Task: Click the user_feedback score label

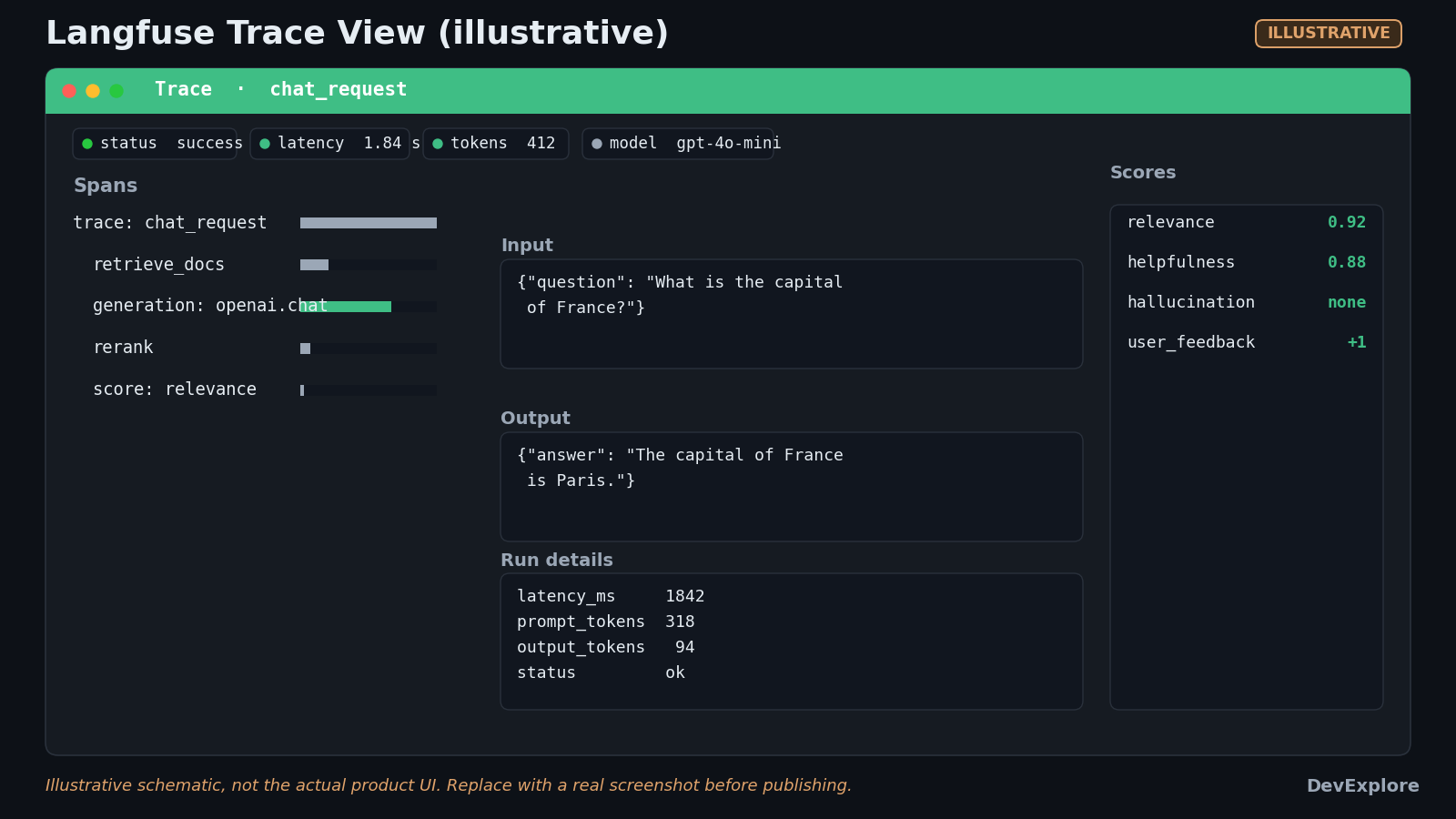Action: [x=1191, y=342]
